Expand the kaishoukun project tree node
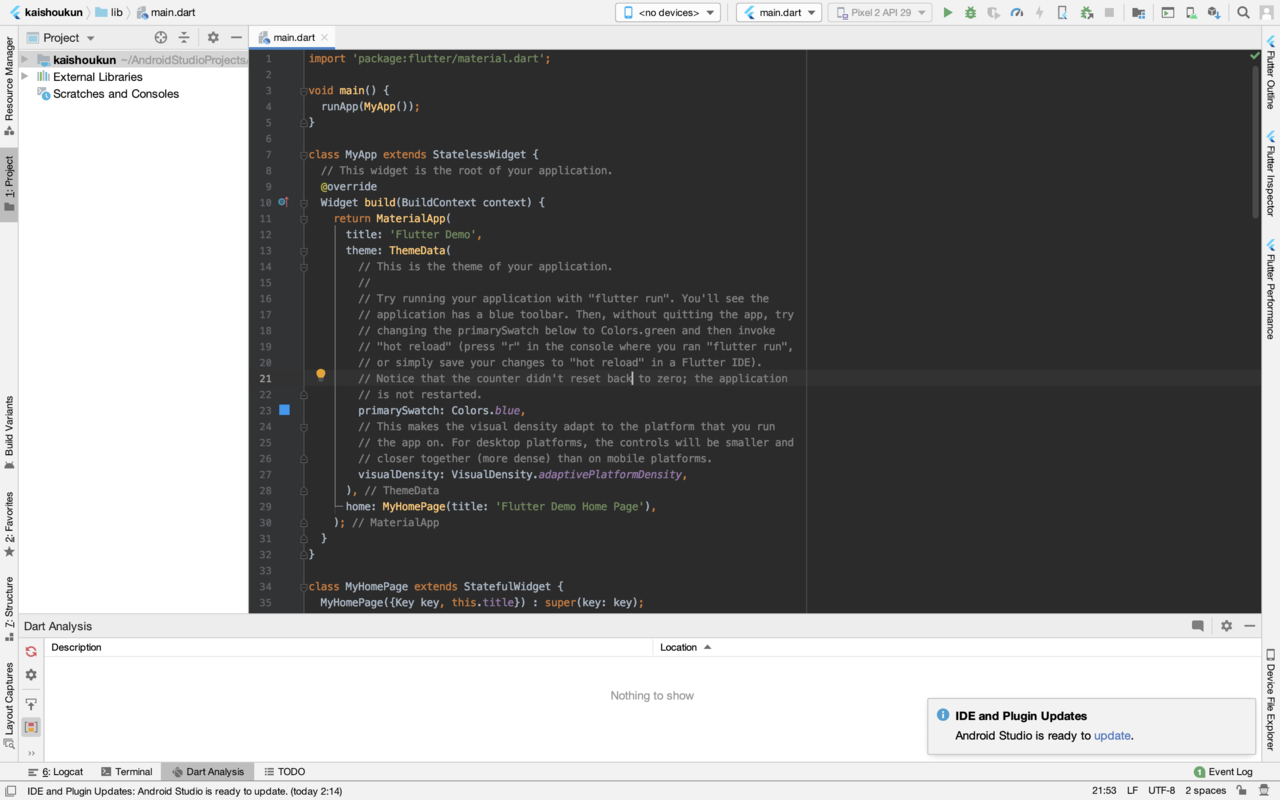Image resolution: width=1280 pixels, height=800 pixels. (x=25, y=60)
